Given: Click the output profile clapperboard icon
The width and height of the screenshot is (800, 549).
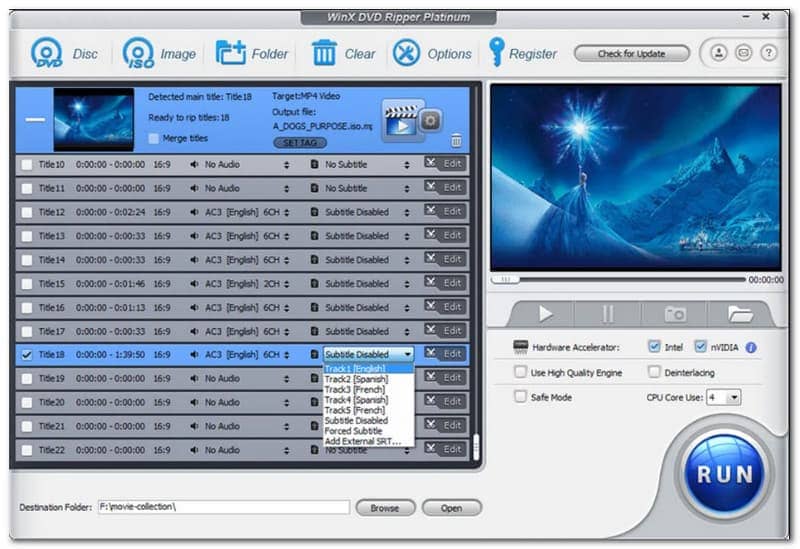Looking at the screenshot, I should pos(402,120).
